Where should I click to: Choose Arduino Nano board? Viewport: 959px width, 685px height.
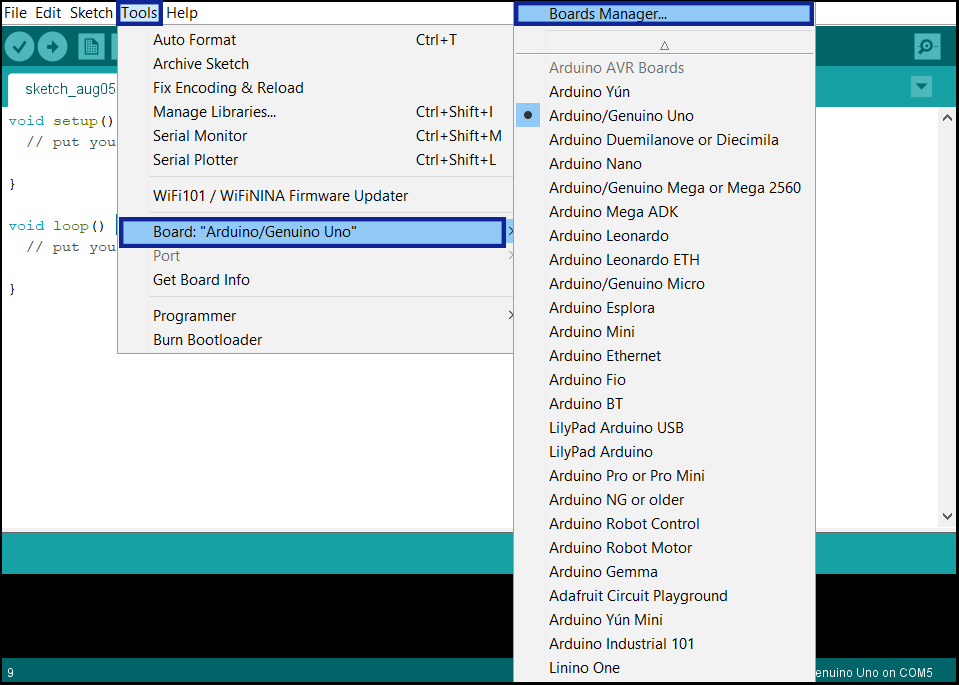[x=595, y=164]
